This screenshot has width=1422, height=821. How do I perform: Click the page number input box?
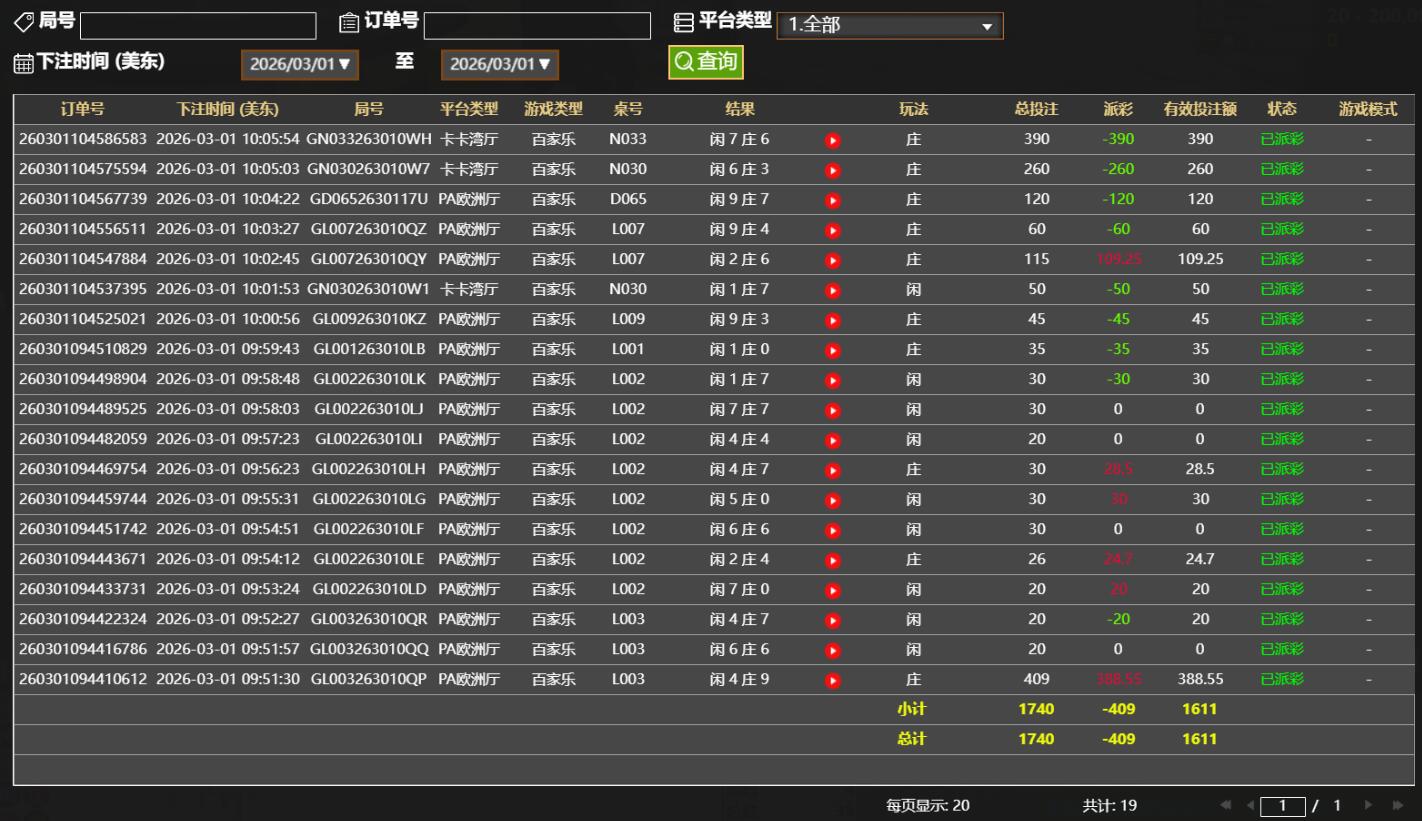click(1283, 806)
